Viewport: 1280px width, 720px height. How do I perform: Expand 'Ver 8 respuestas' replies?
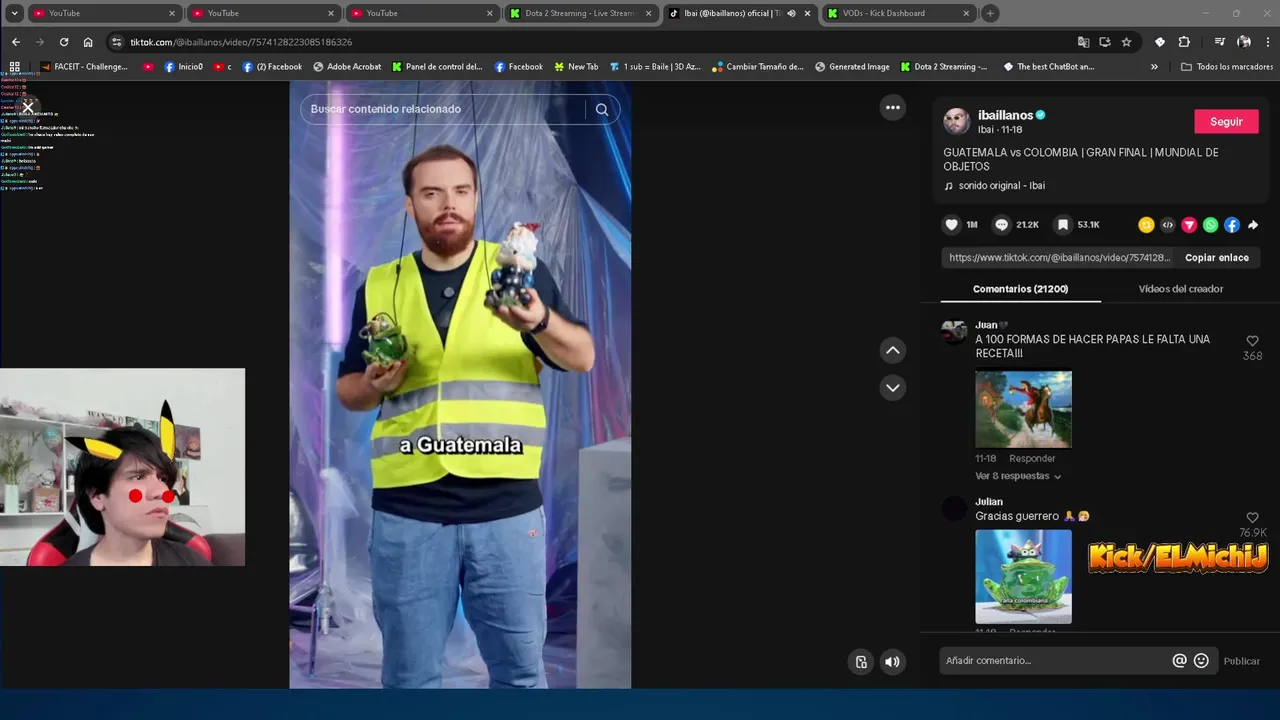(1018, 476)
